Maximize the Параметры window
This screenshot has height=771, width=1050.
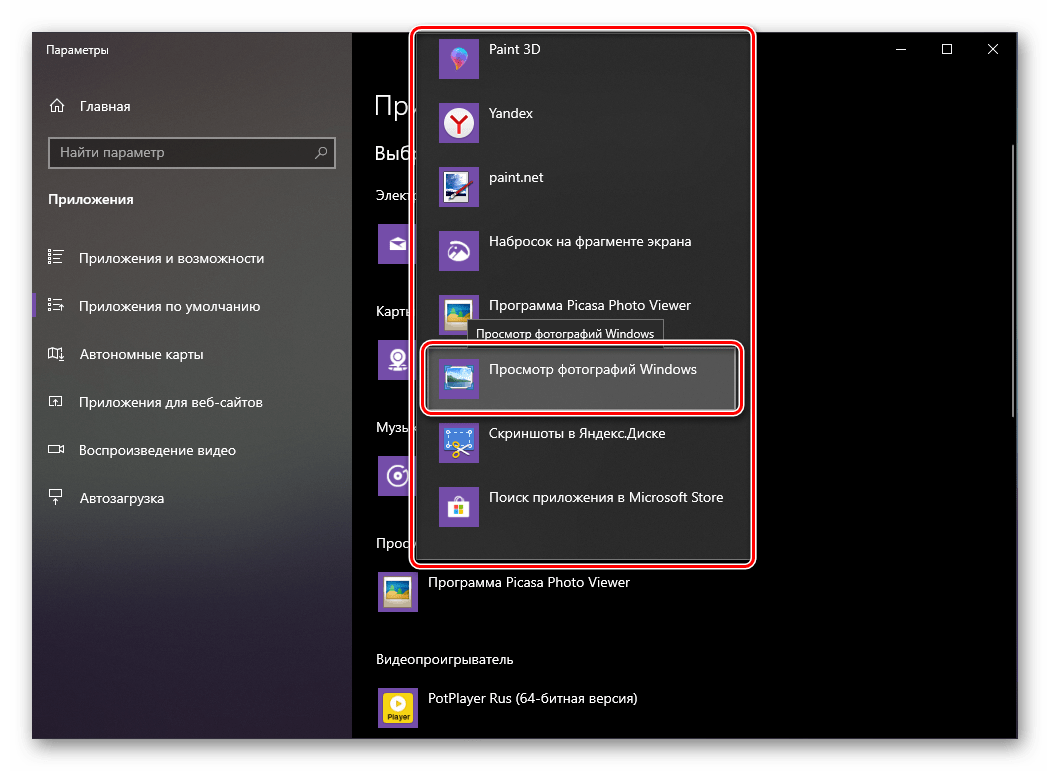(947, 49)
